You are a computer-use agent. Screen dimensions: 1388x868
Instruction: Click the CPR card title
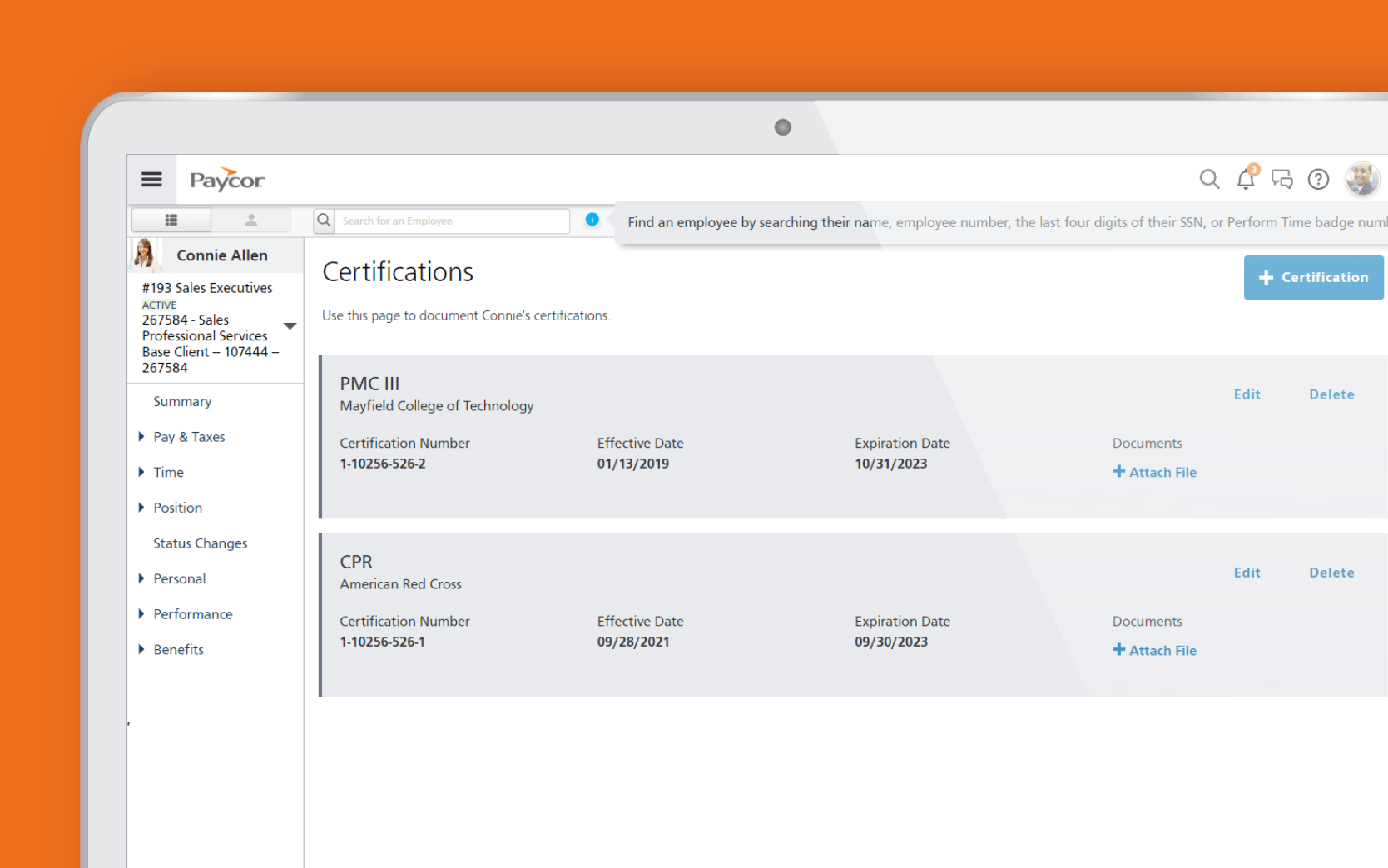pyautogui.click(x=356, y=562)
